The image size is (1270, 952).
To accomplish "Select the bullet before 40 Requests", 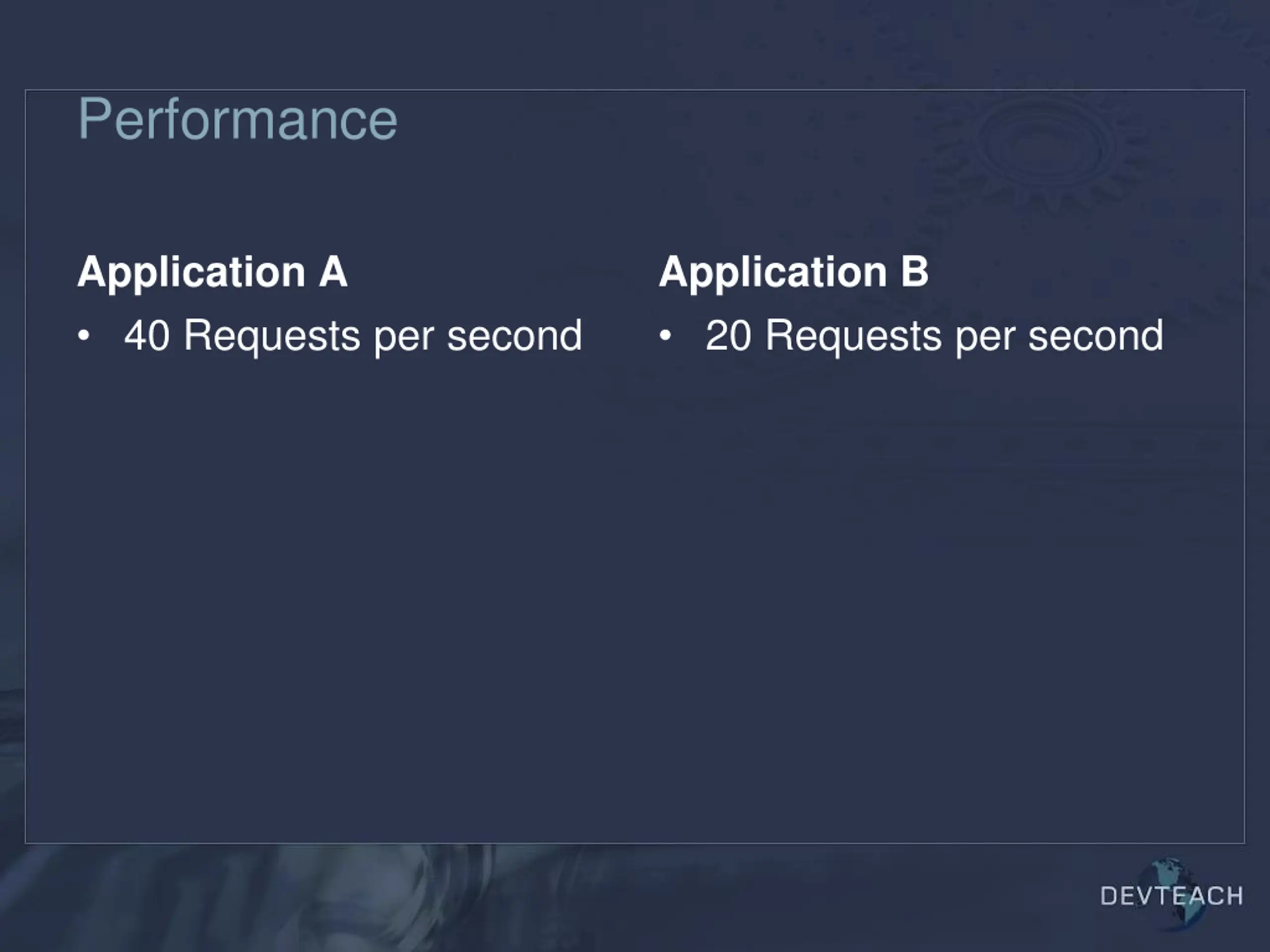I will pos(84,335).
